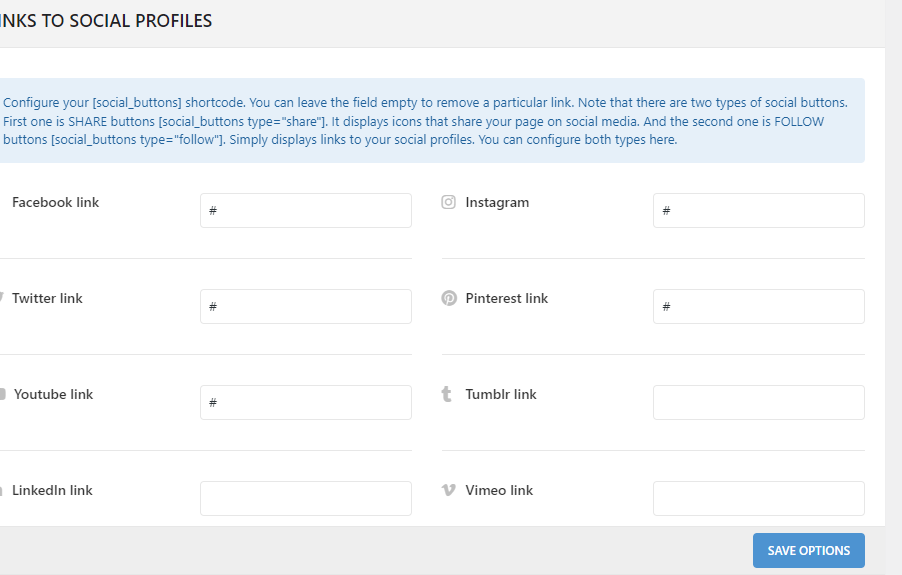
Task: Select the Twitter link text box
Action: pyautogui.click(x=305, y=307)
